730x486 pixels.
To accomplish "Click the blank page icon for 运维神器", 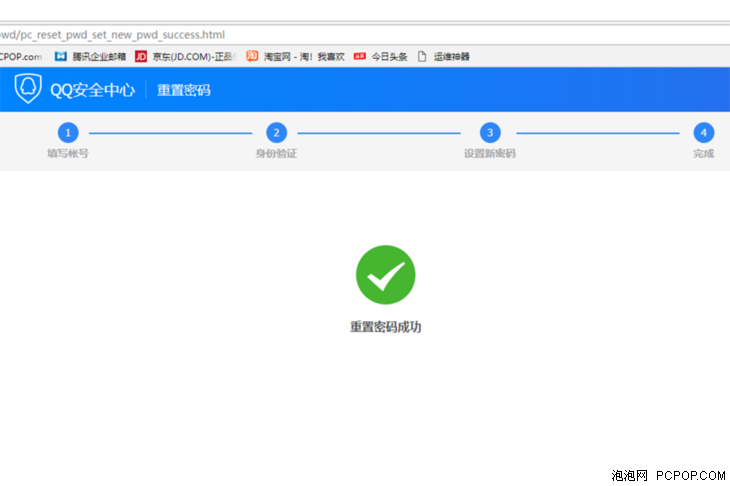I will 422,57.
